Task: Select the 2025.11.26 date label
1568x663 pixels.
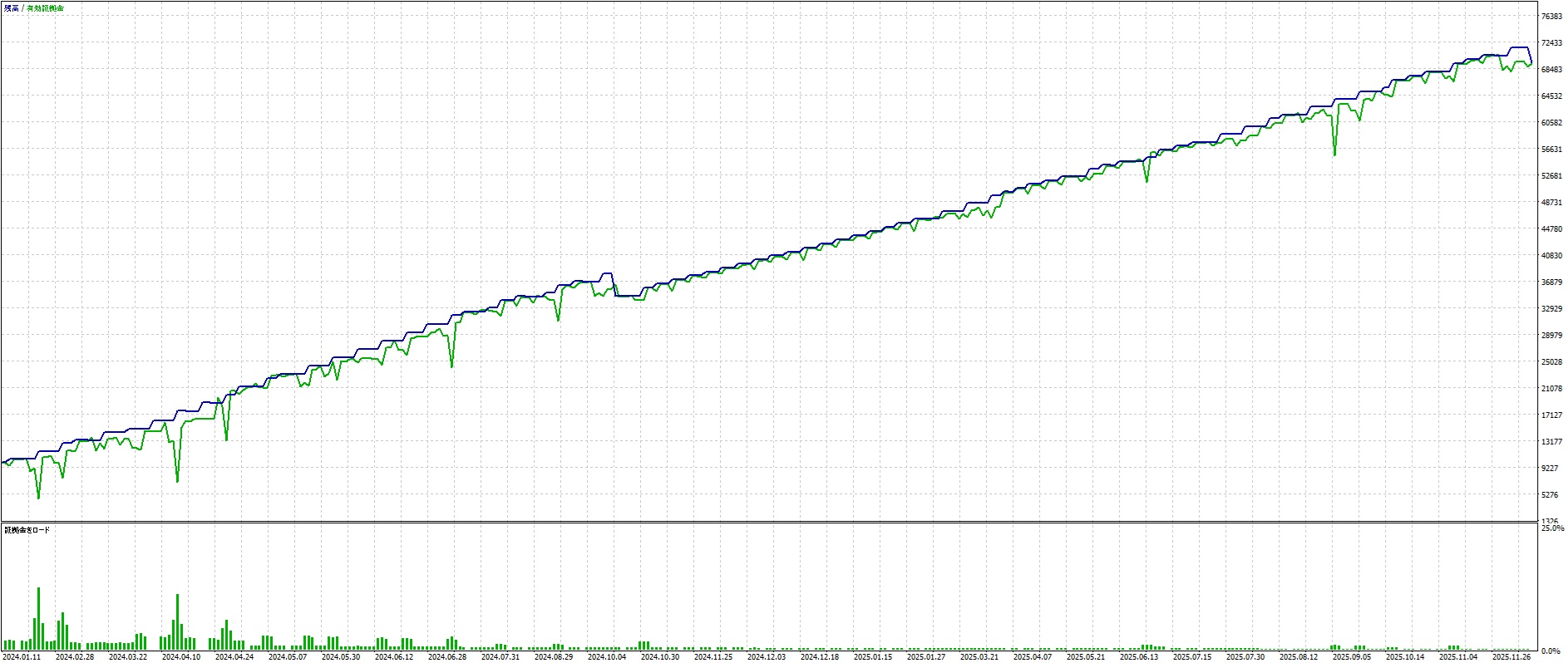Action: (x=1511, y=656)
